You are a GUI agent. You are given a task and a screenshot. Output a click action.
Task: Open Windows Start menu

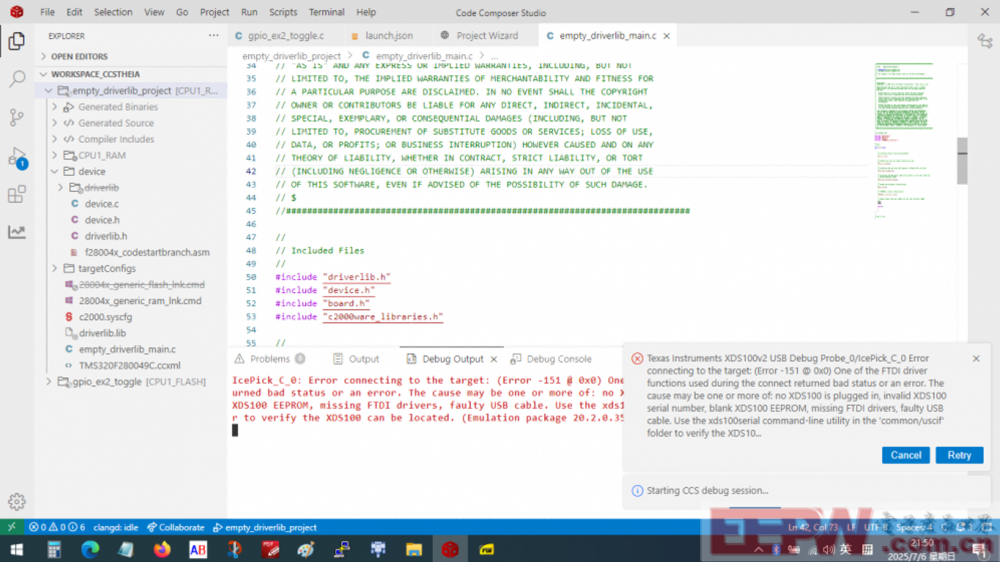pos(17,549)
